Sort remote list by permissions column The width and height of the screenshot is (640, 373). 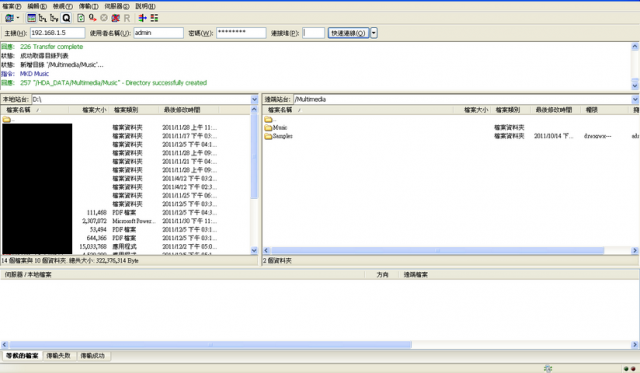pos(604,110)
